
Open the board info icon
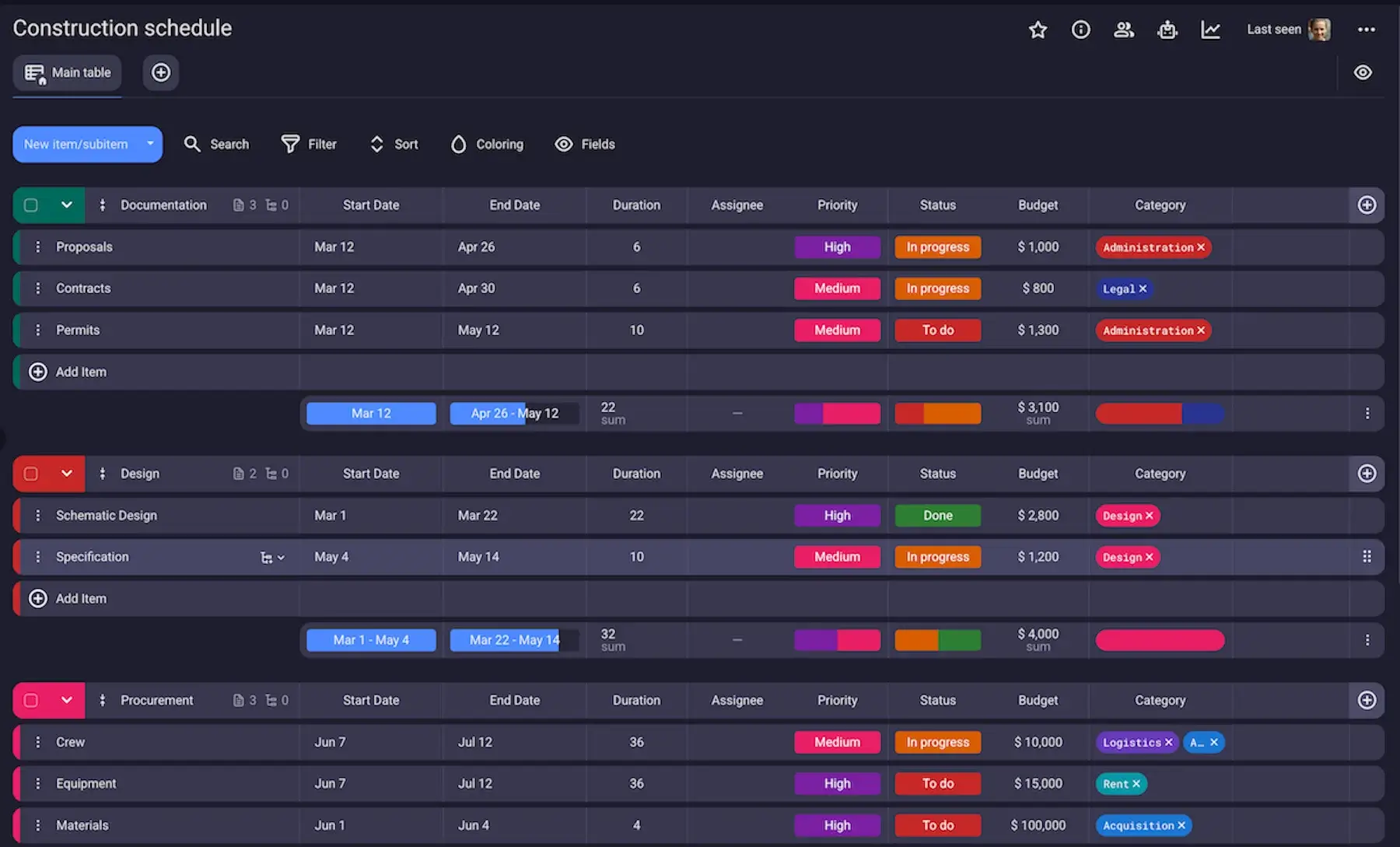point(1081,30)
